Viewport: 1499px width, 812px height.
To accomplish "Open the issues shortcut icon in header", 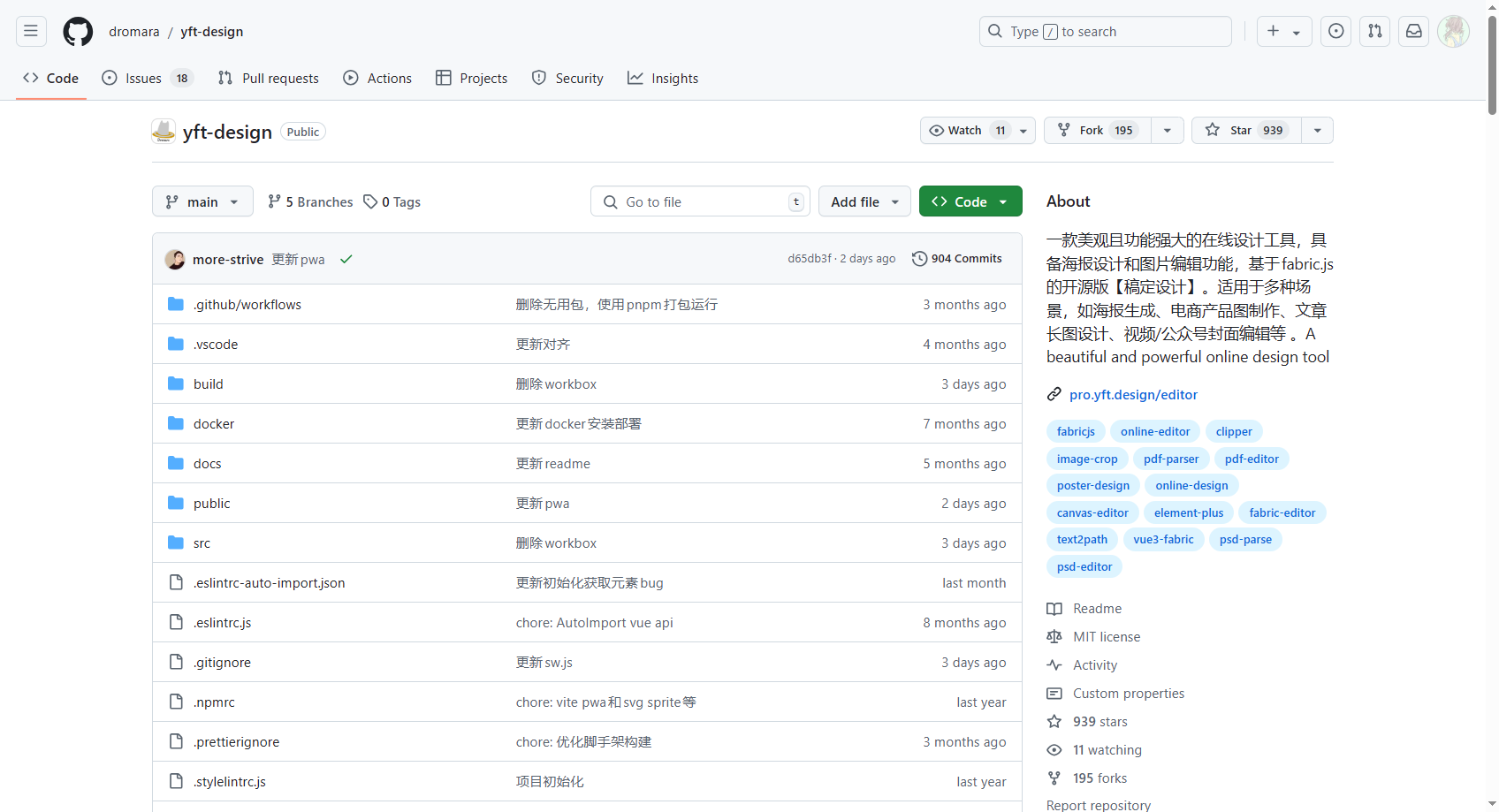I will [1336, 31].
